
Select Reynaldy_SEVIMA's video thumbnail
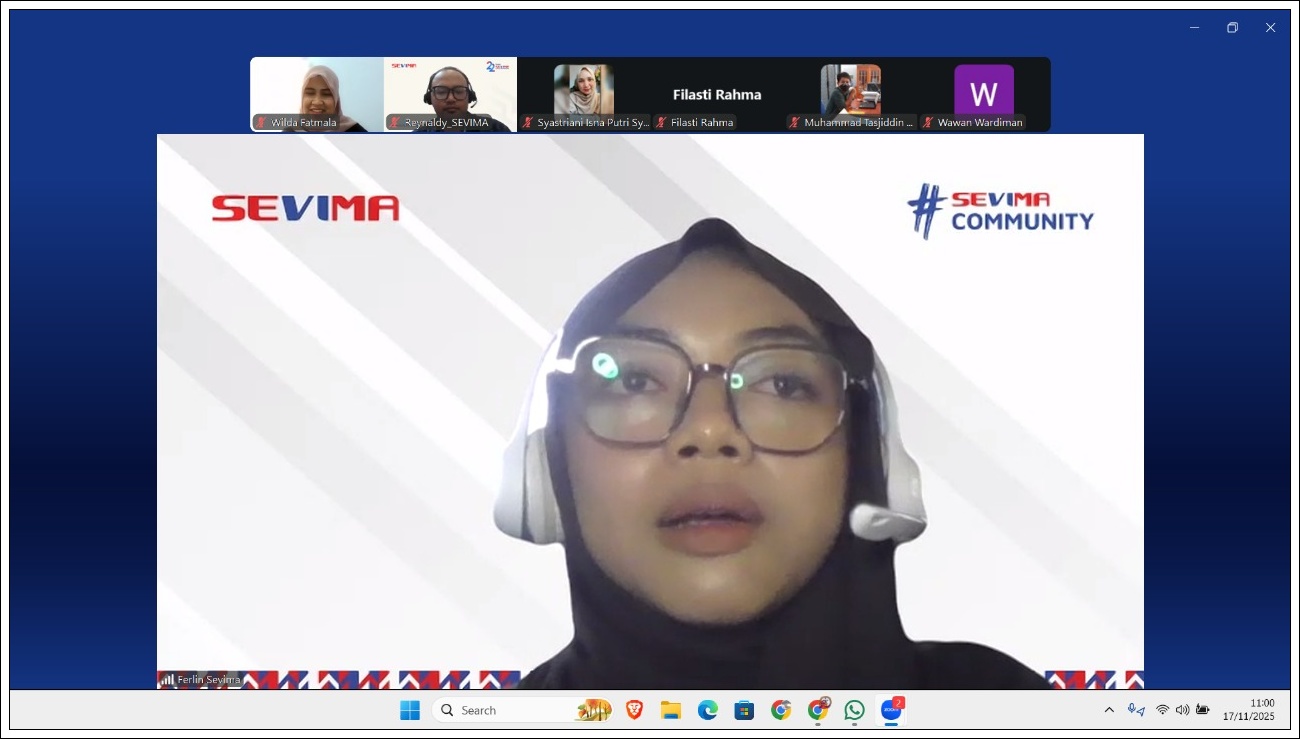pos(450,92)
